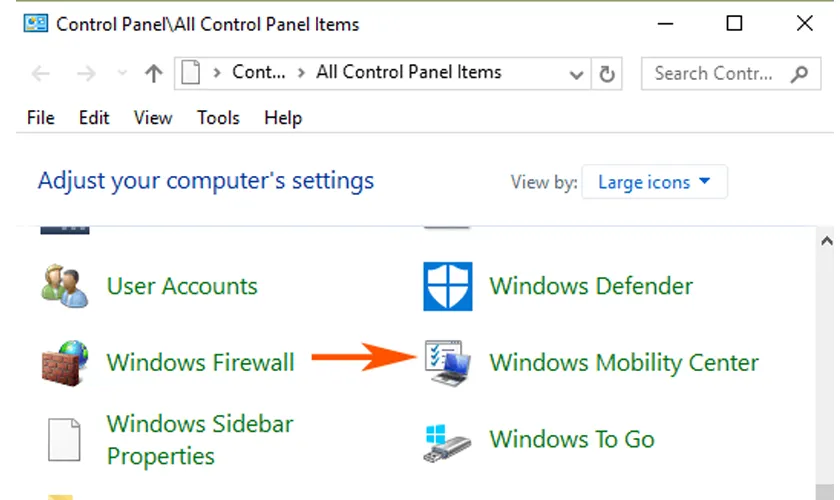Screen dimensions: 840x500
Task: Open the Windows Firewall brick wall icon
Action: click(x=65, y=362)
